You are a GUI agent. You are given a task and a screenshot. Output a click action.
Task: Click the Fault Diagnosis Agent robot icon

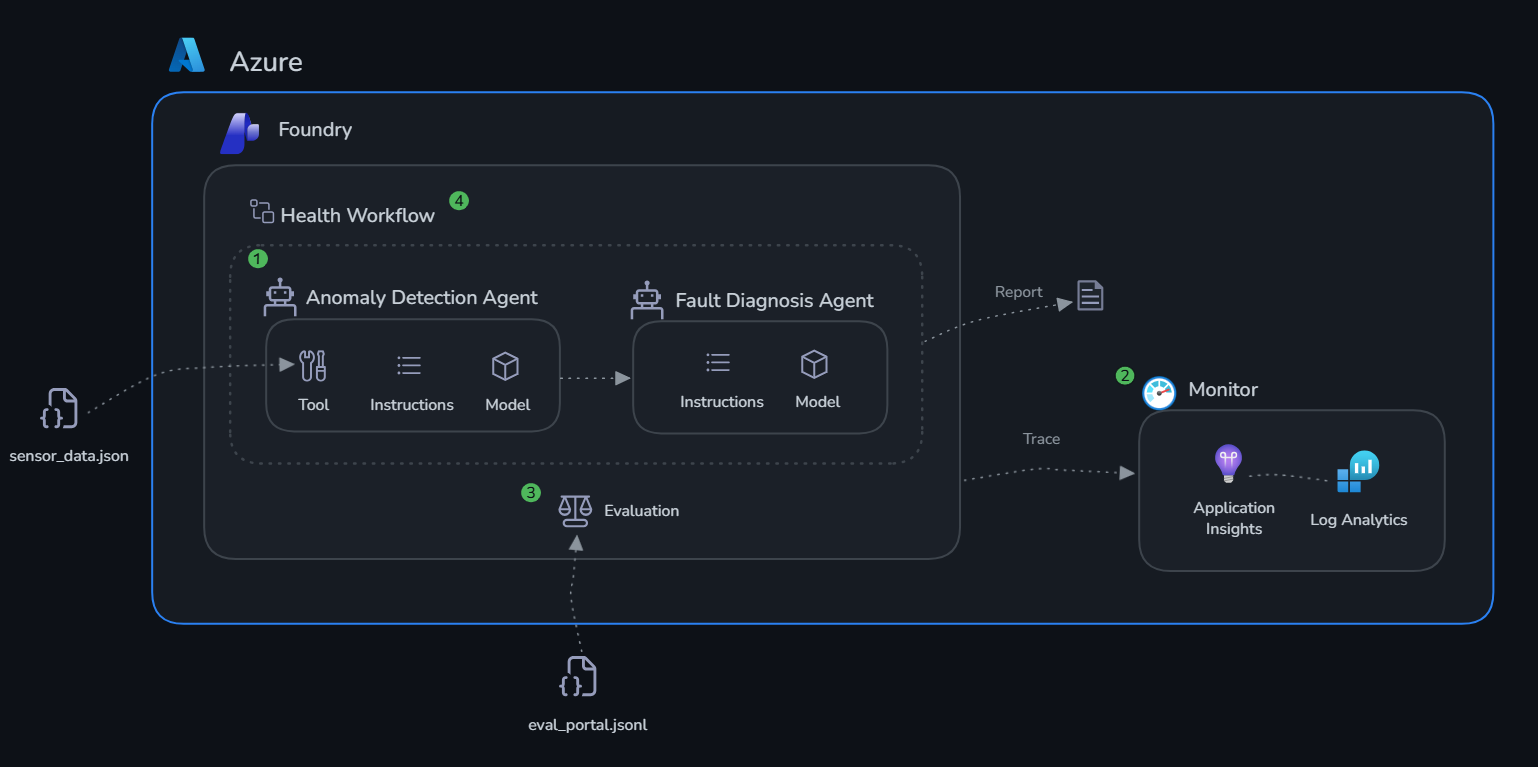pos(648,300)
